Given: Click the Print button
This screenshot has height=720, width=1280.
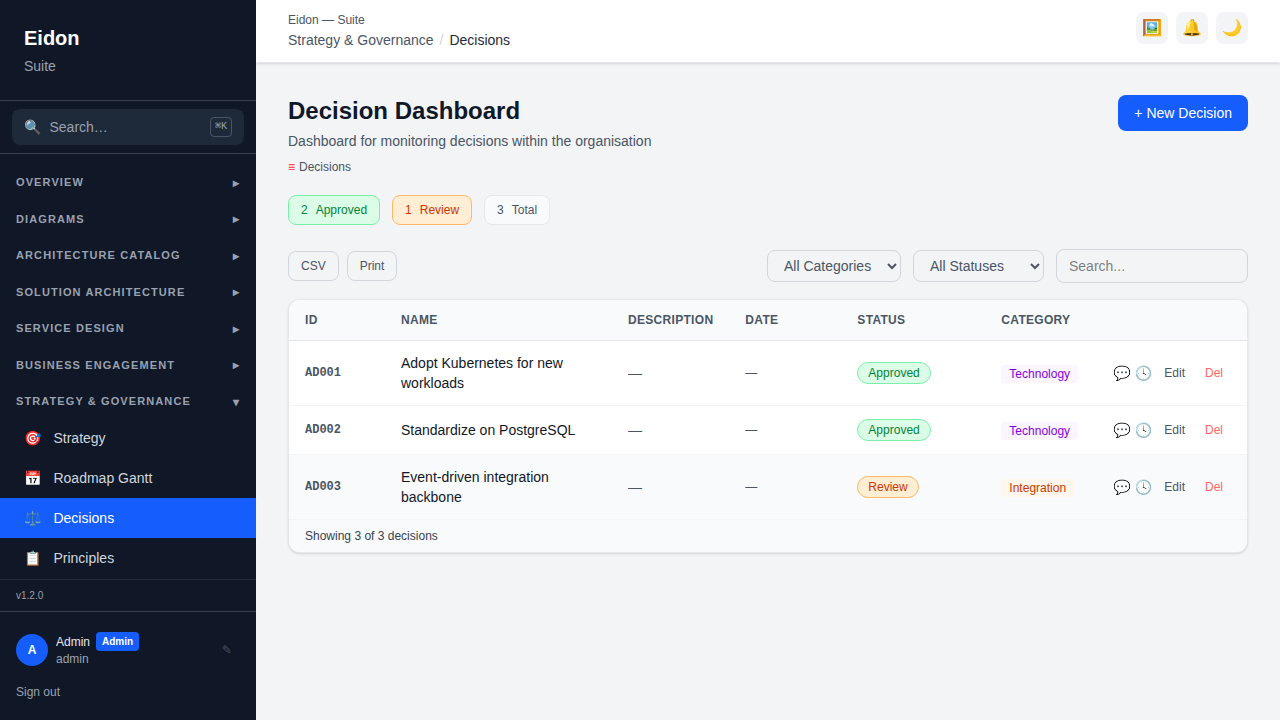Looking at the screenshot, I should coord(372,266).
